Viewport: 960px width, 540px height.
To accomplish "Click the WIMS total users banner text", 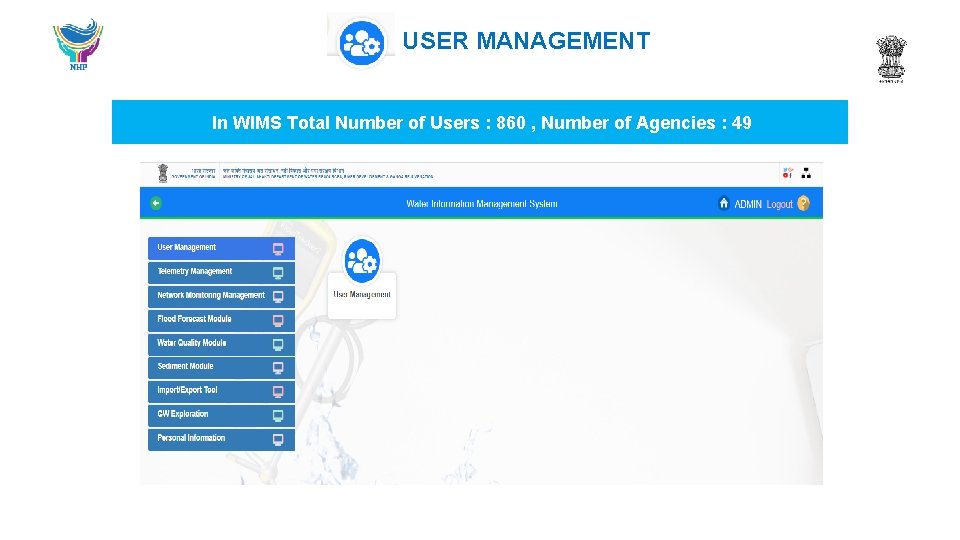I will click(481, 122).
